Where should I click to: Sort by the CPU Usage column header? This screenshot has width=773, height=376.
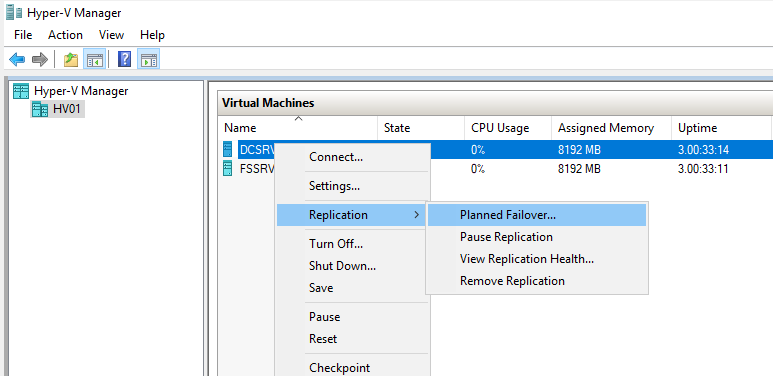pyautogui.click(x=508, y=128)
